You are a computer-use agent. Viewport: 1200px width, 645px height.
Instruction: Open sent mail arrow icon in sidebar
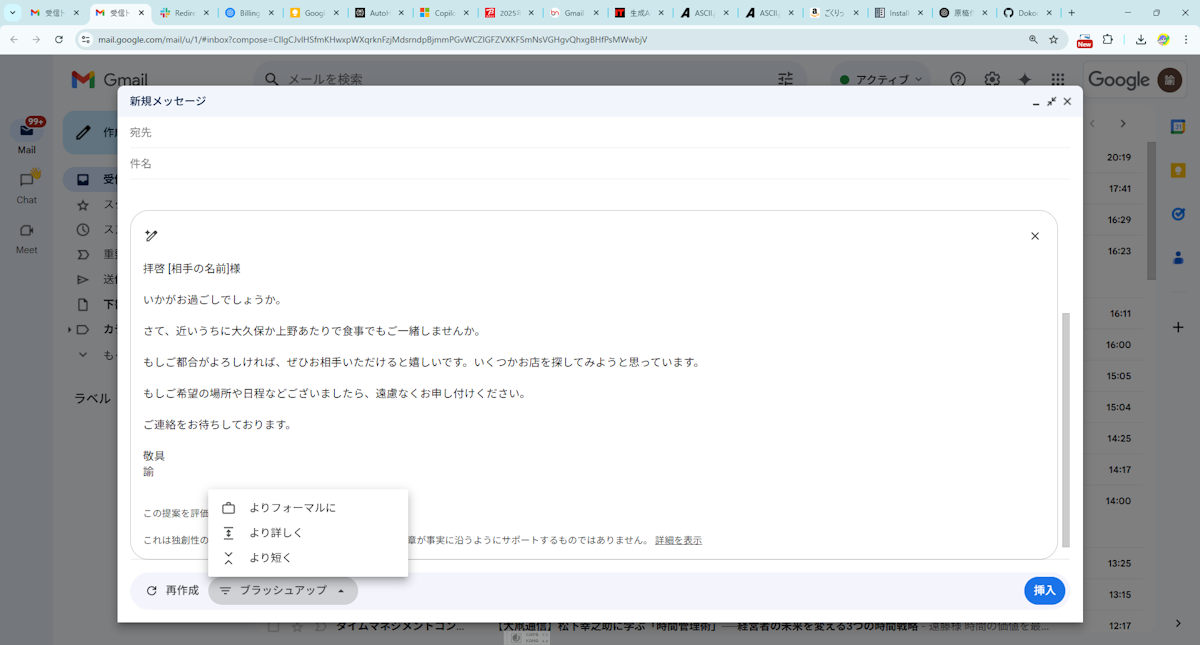83,280
